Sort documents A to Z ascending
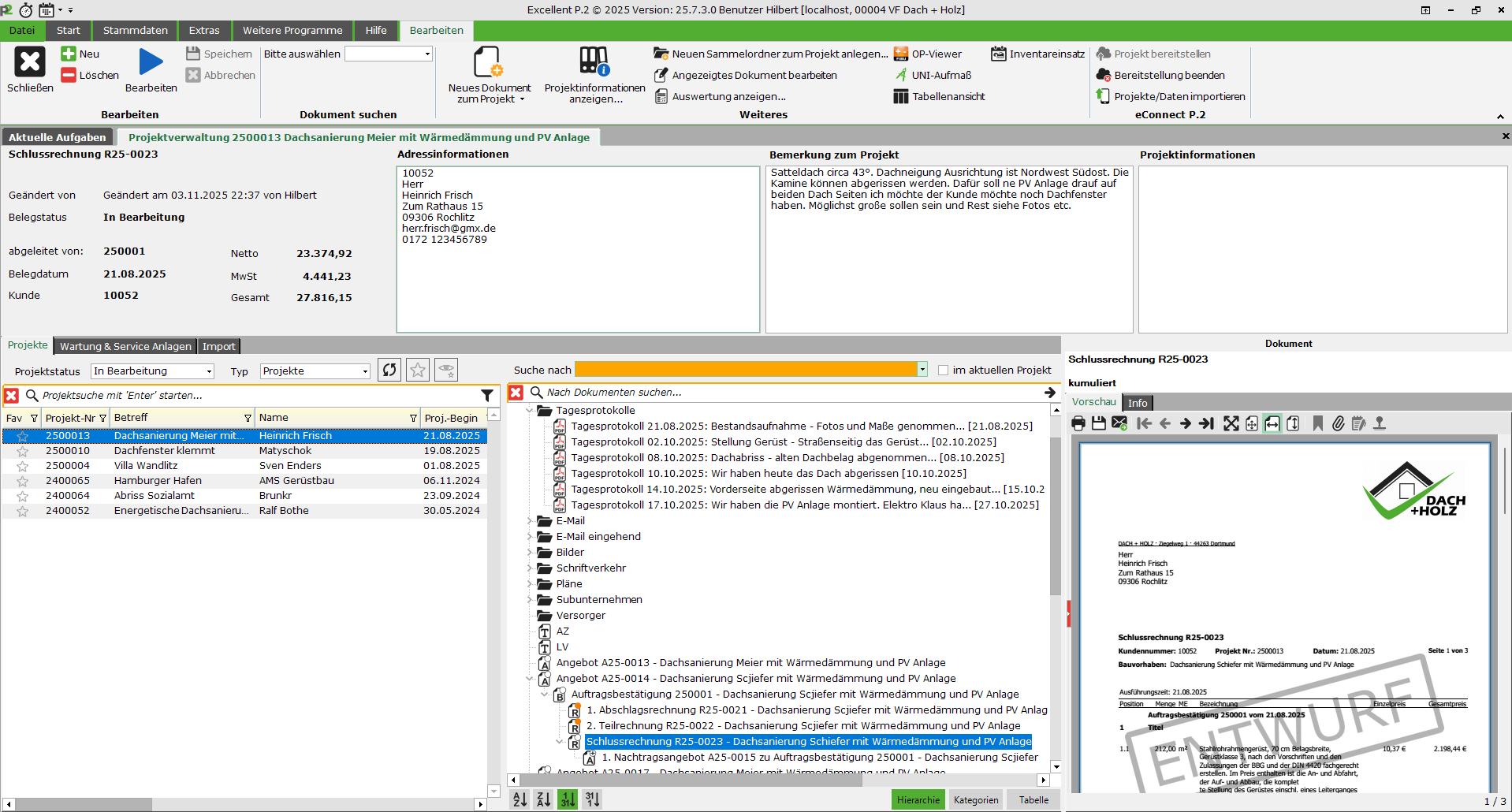 [x=520, y=799]
